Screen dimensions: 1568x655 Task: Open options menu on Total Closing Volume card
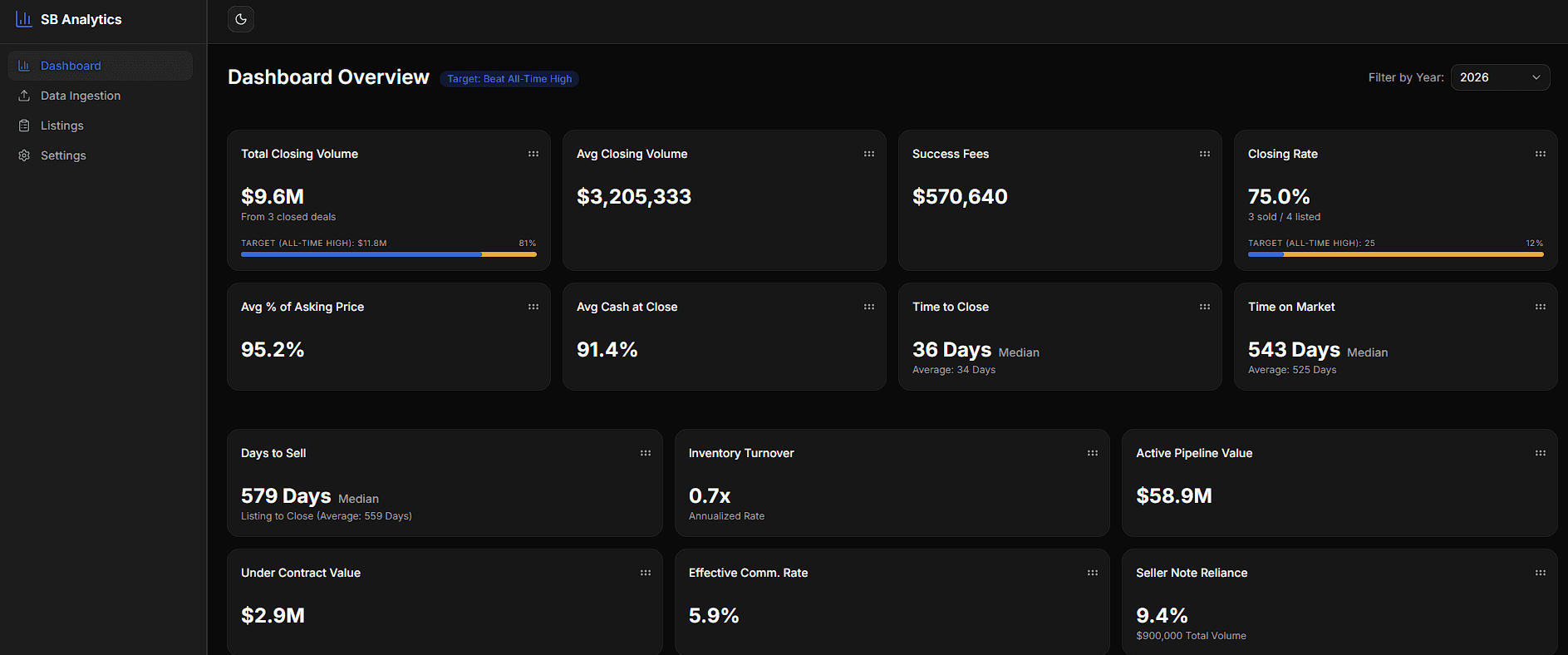533,154
